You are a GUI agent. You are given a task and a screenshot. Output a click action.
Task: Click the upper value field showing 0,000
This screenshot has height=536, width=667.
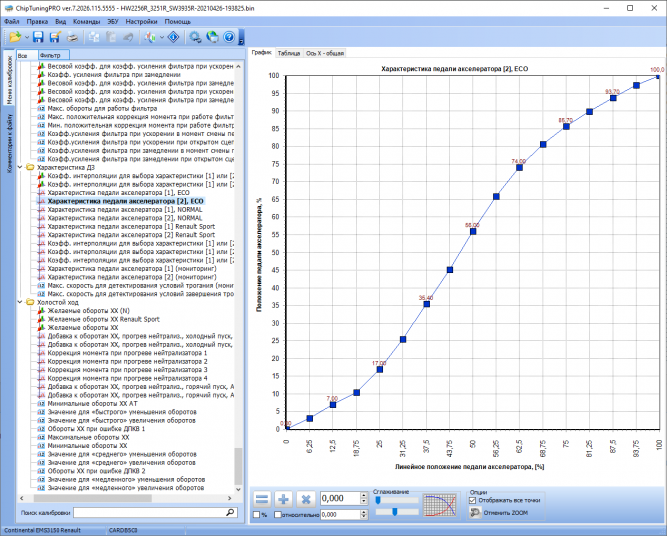point(340,499)
